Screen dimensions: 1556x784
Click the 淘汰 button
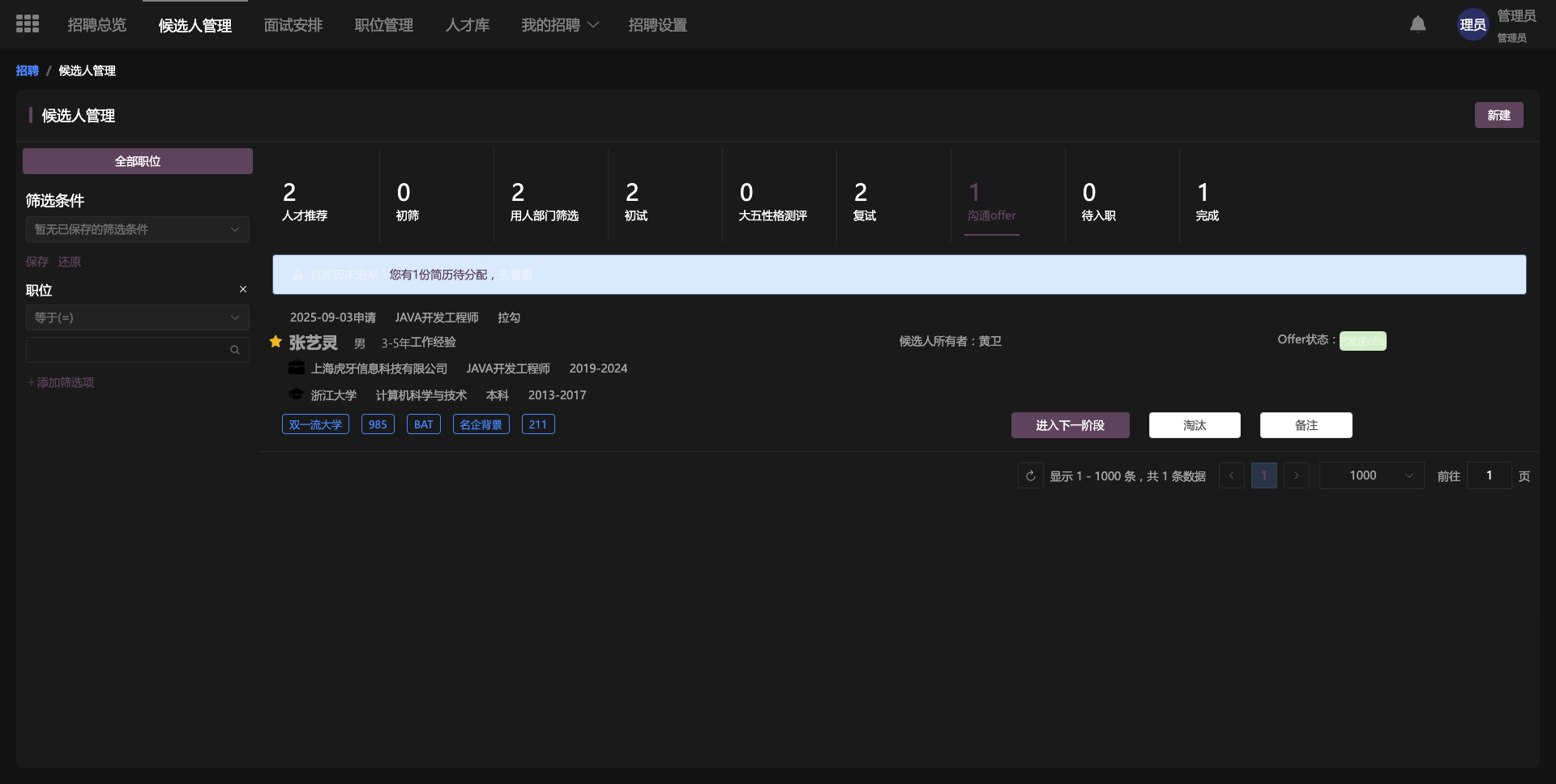click(1194, 425)
